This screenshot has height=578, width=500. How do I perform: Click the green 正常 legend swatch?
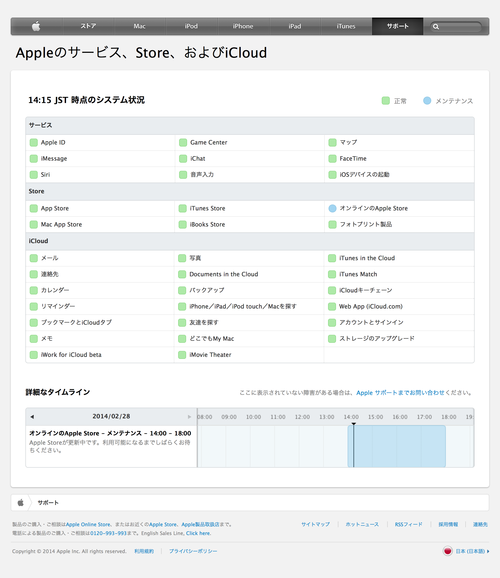pyautogui.click(x=386, y=101)
